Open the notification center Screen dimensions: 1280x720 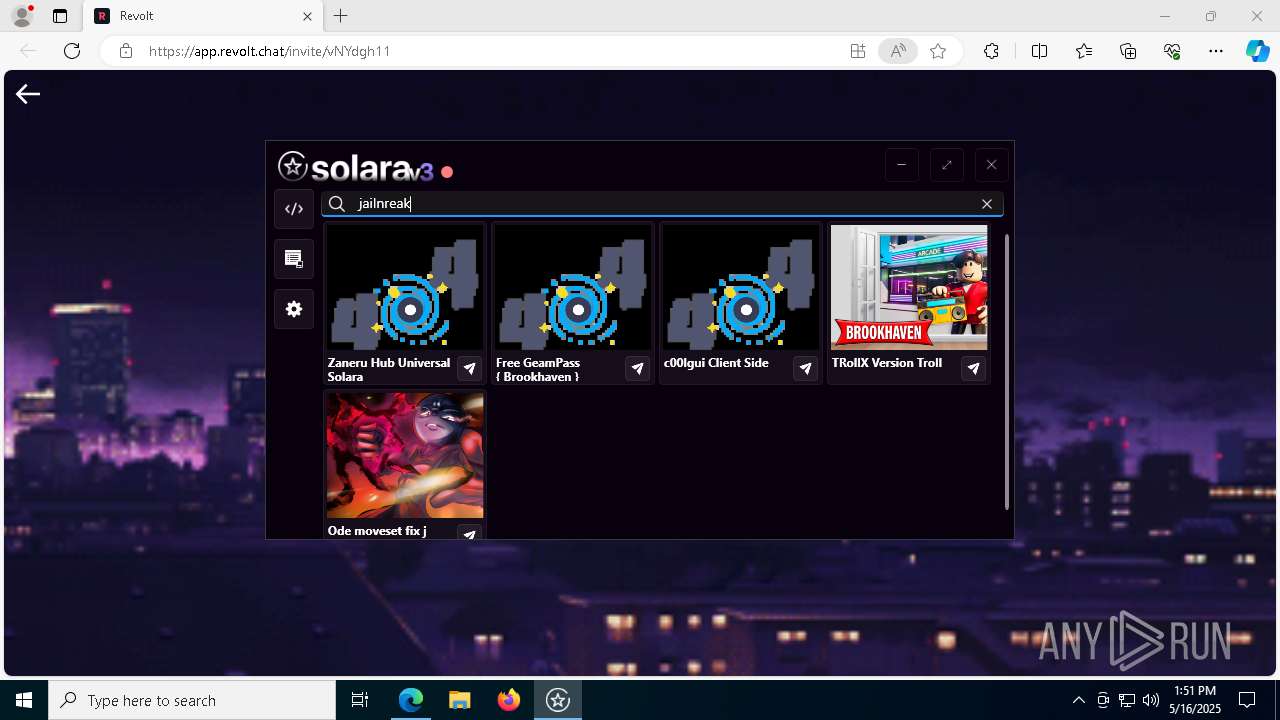(x=1247, y=700)
